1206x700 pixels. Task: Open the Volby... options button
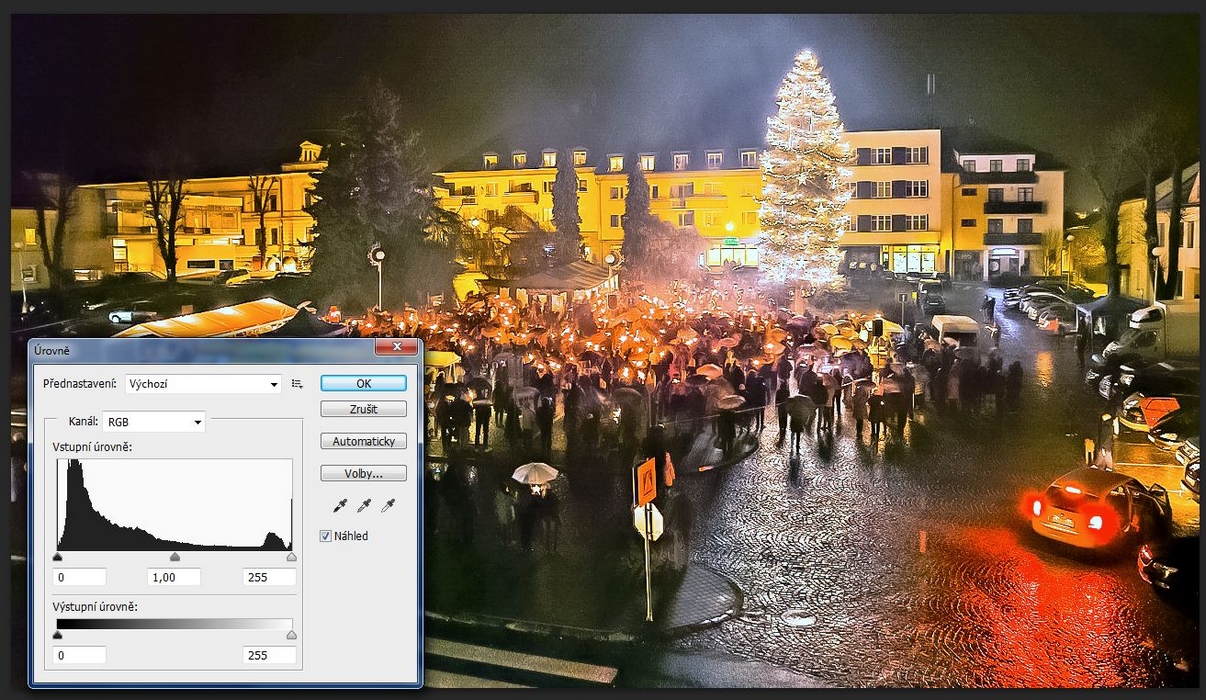(363, 473)
